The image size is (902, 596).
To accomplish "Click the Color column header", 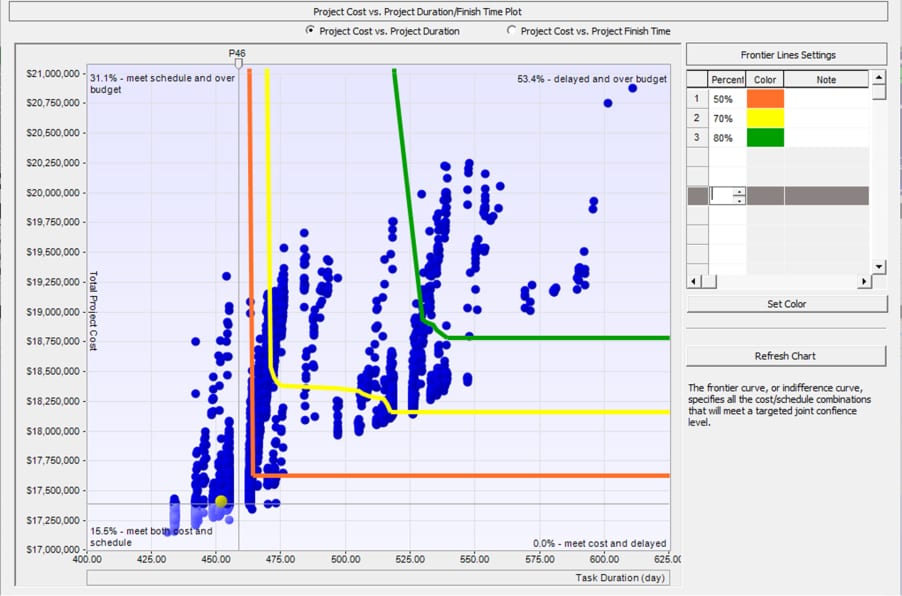I will (765, 79).
